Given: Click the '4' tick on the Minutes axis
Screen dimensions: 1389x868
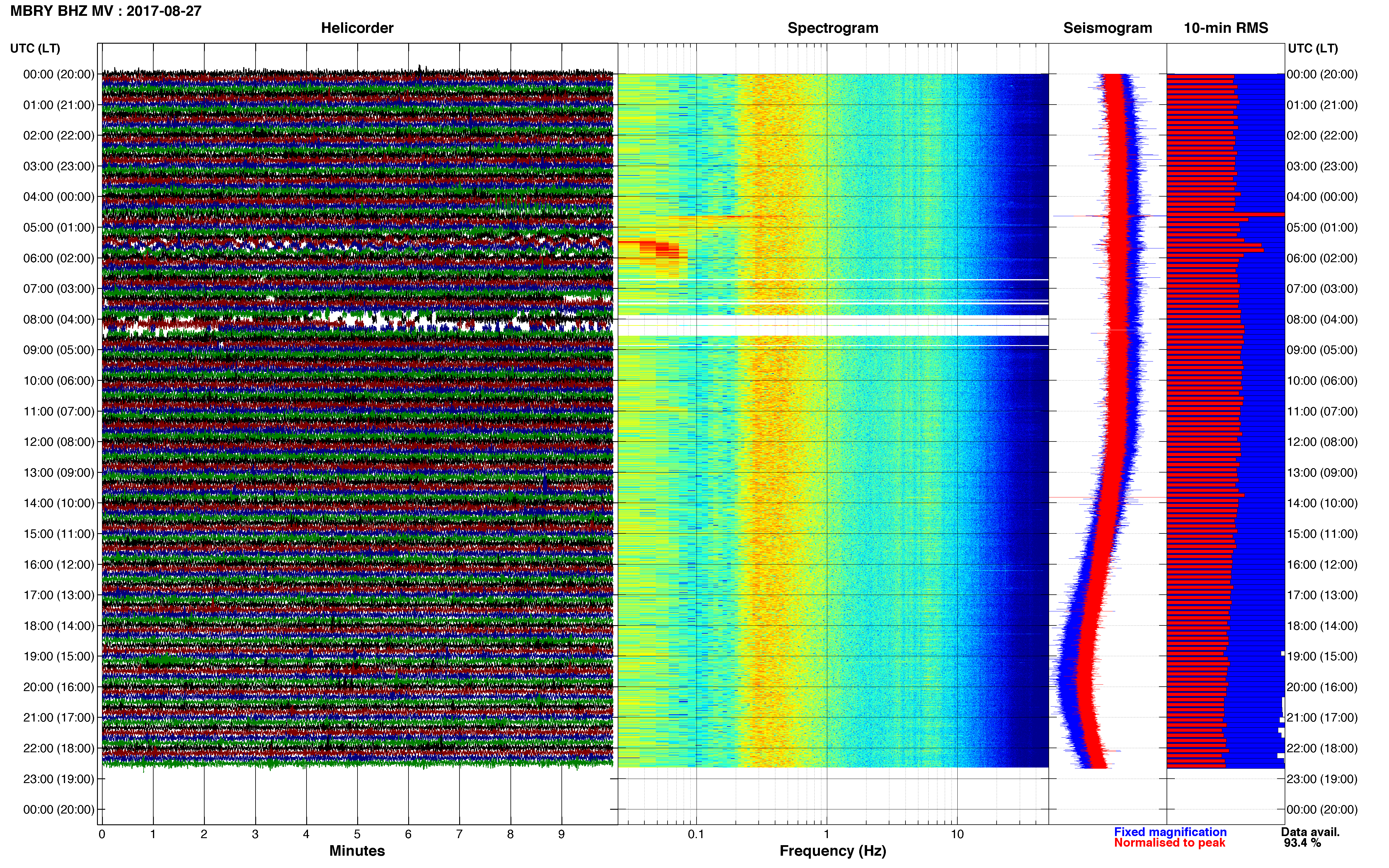Looking at the screenshot, I should [306, 834].
